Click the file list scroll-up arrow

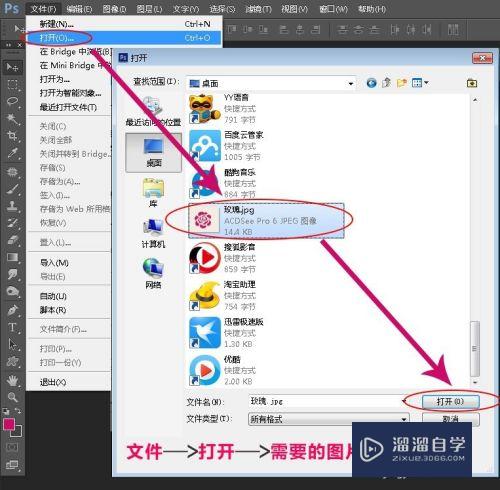click(475, 100)
